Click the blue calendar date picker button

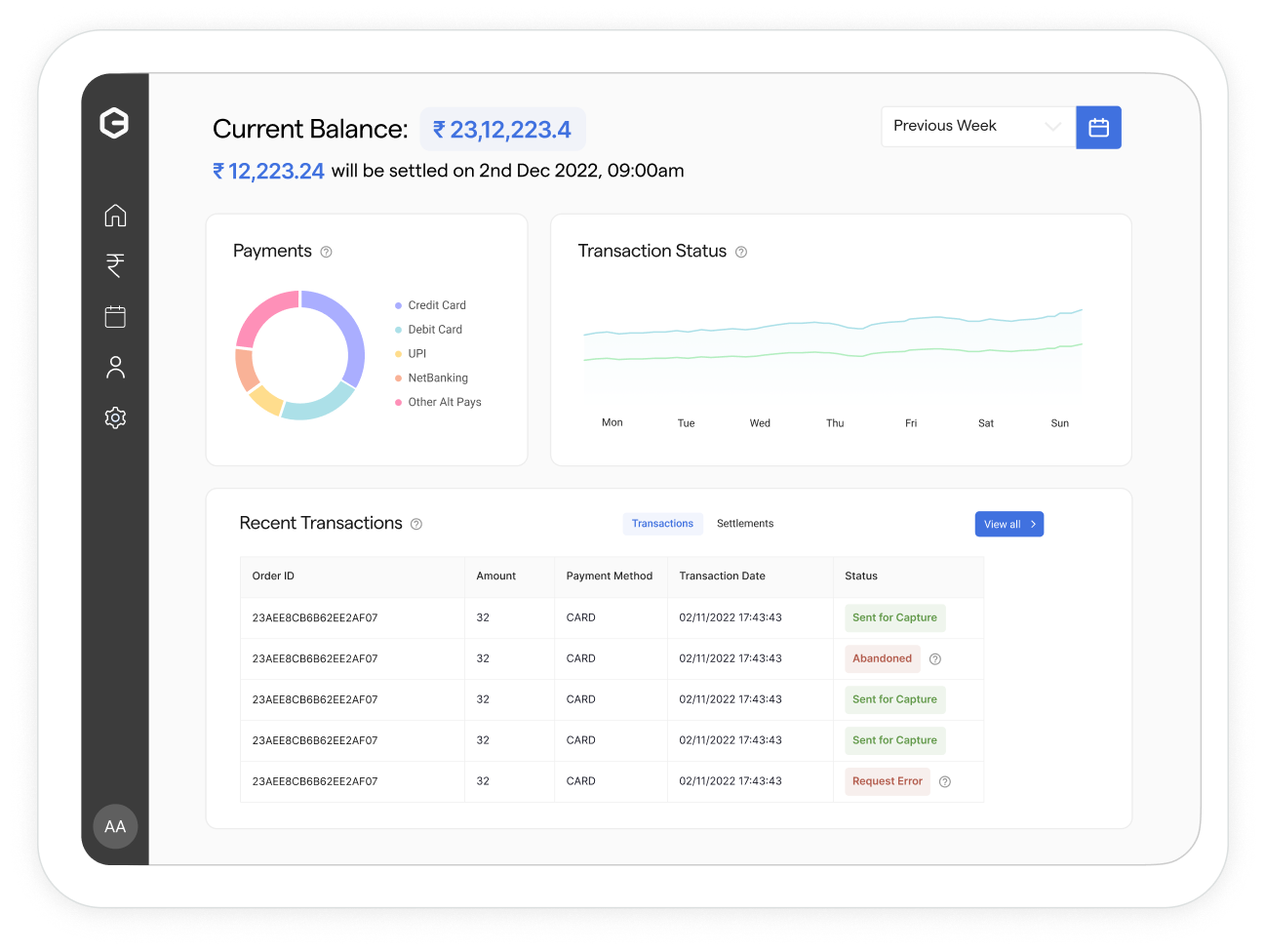1098,128
